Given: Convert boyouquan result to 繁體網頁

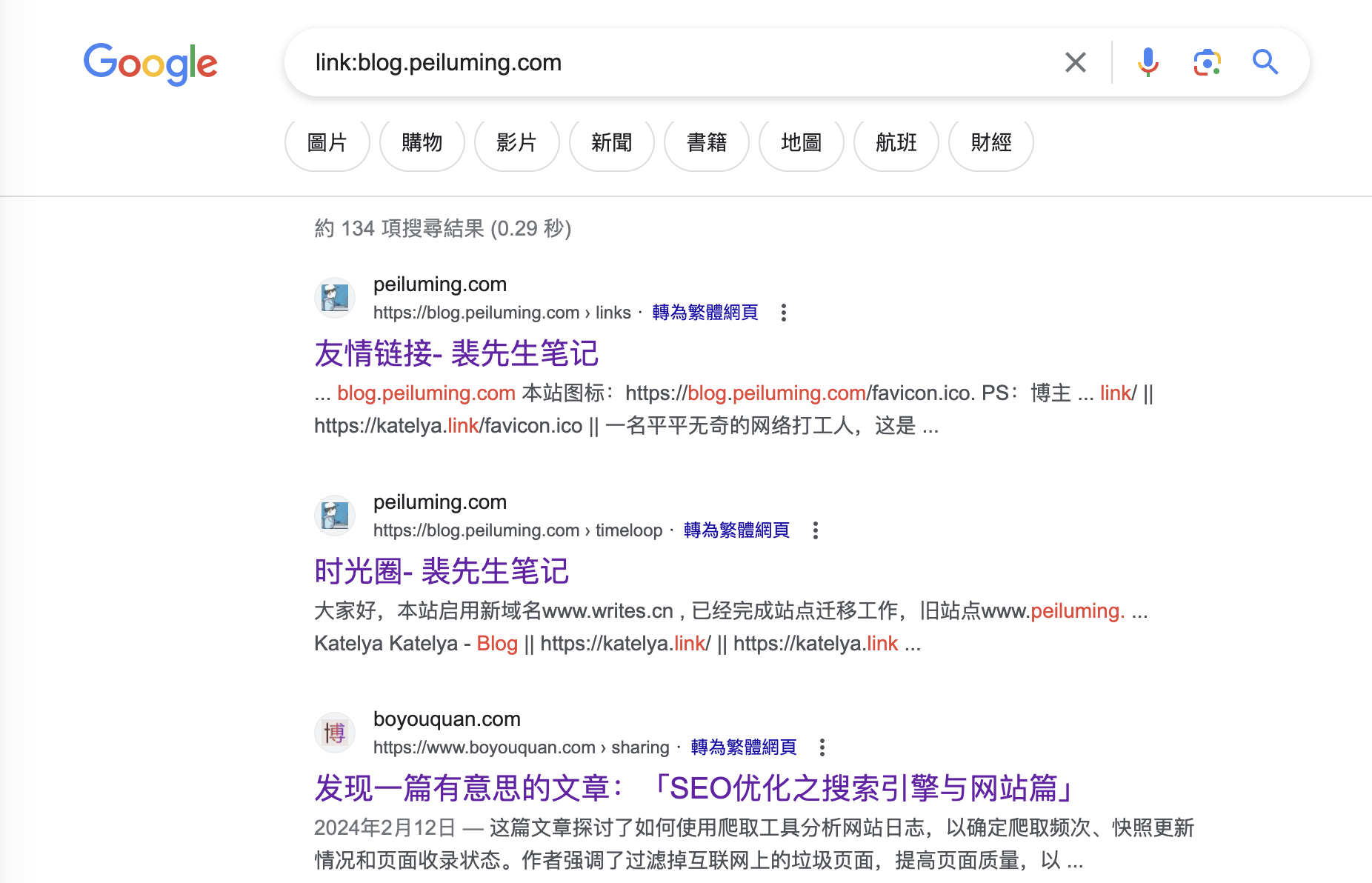Looking at the screenshot, I should click(x=744, y=747).
